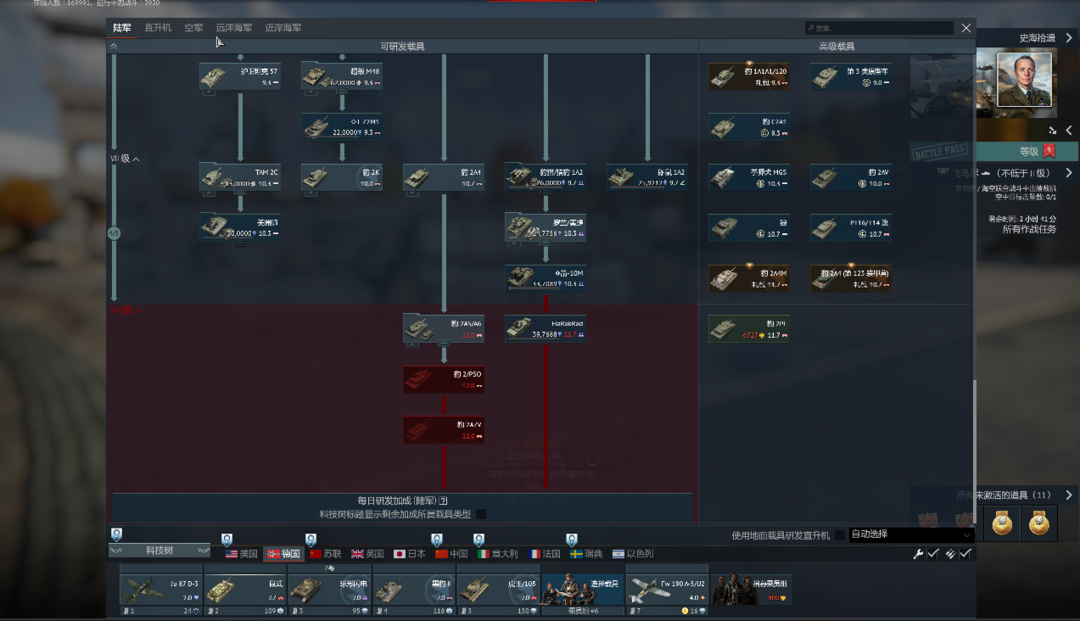Select the 豹 2A5/A6 tank group card
The image size is (1080, 621).
tap(444, 328)
